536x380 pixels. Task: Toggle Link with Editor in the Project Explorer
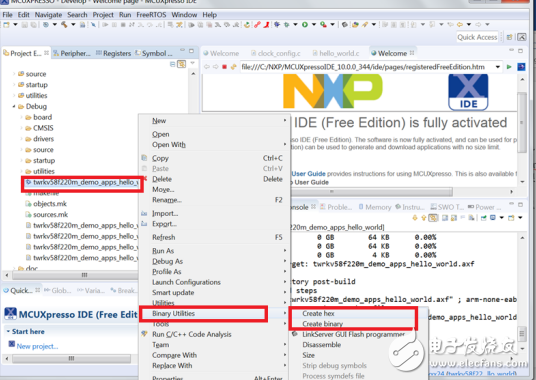(182, 64)
